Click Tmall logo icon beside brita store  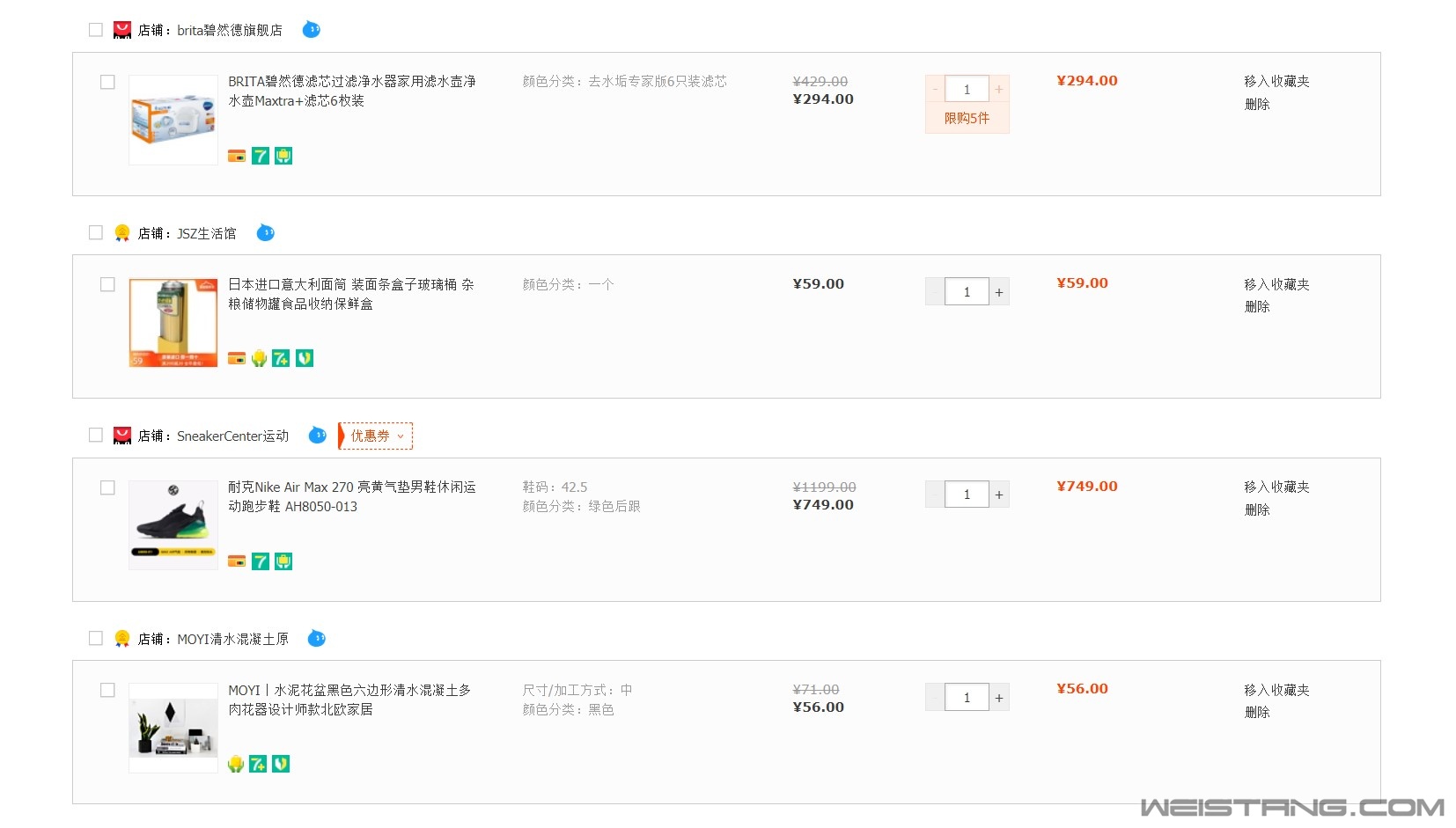(122, 30)
